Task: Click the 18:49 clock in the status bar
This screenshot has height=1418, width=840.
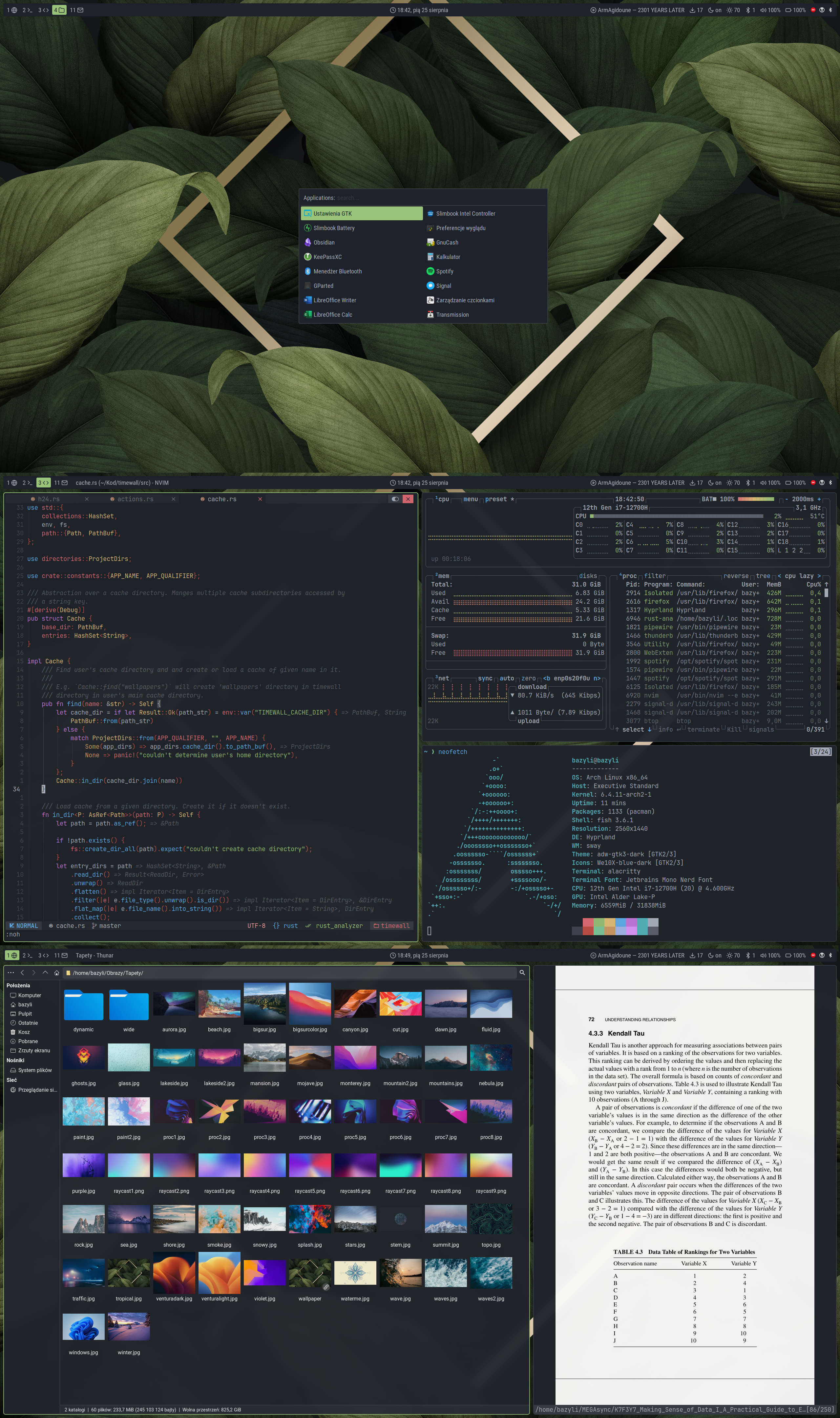Action: (x=419, y=956)
